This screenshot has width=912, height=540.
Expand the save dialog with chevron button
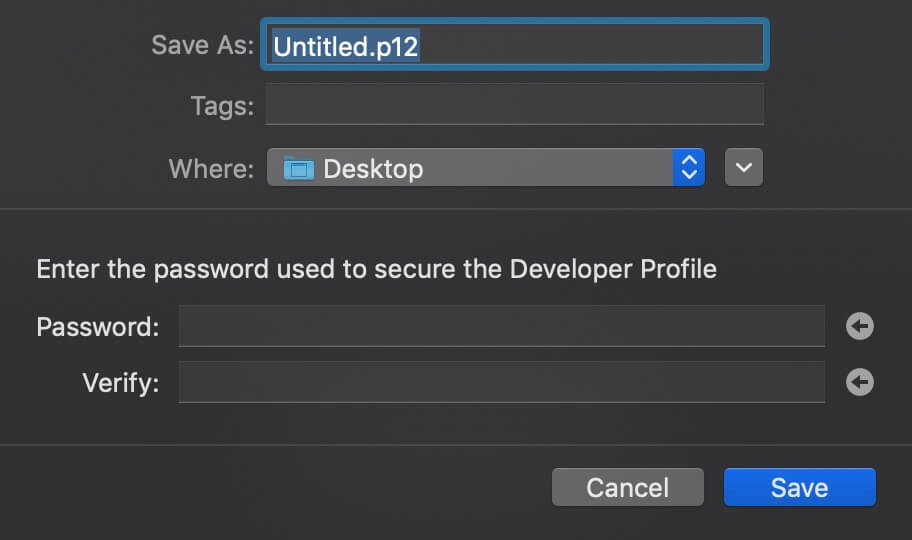point(743,168)
